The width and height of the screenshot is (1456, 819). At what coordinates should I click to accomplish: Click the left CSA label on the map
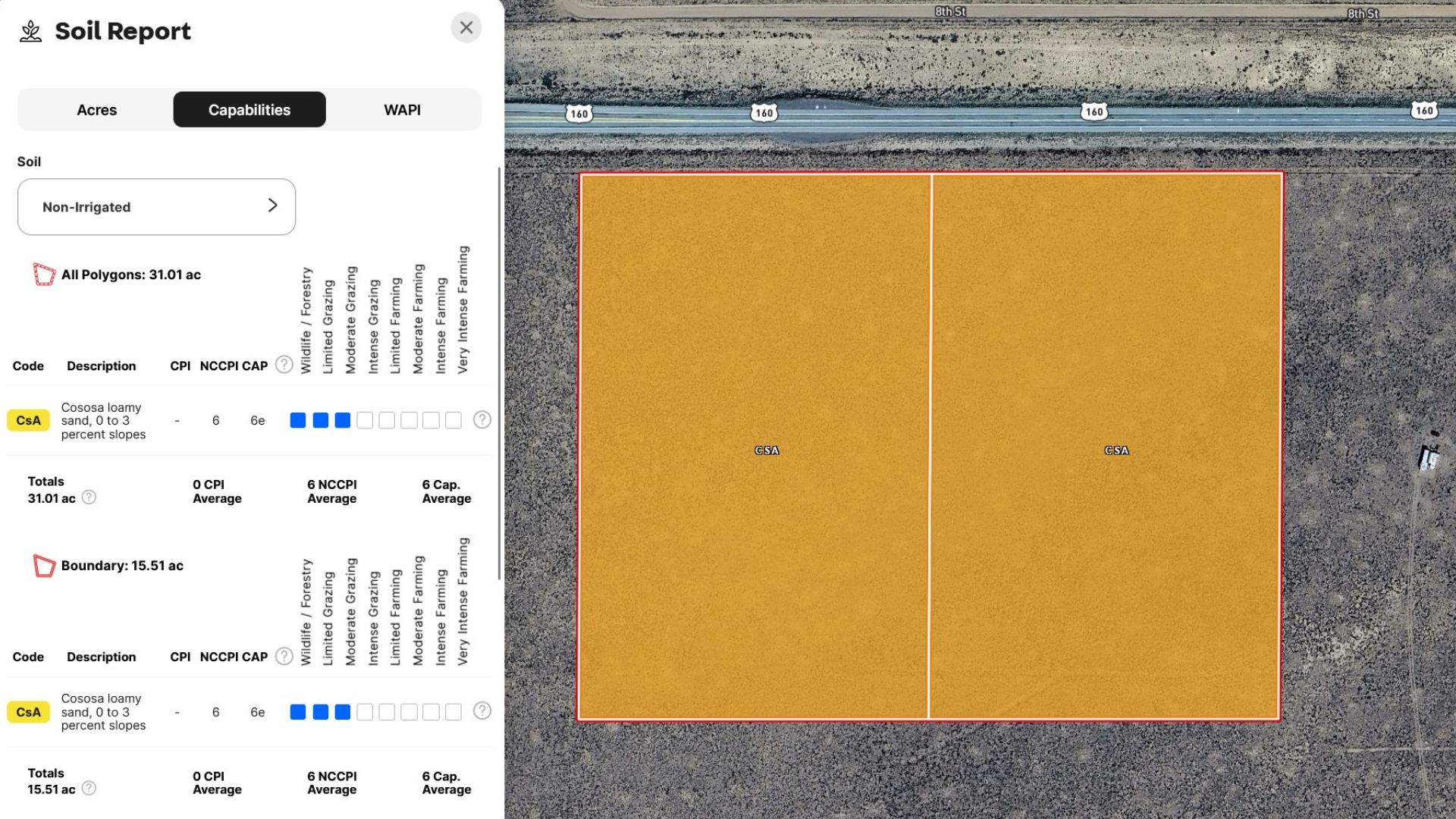(x=766, y=450)
